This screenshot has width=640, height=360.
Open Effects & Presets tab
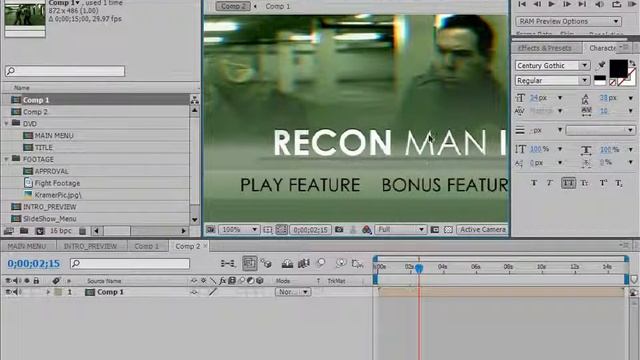tap(544, 48)
